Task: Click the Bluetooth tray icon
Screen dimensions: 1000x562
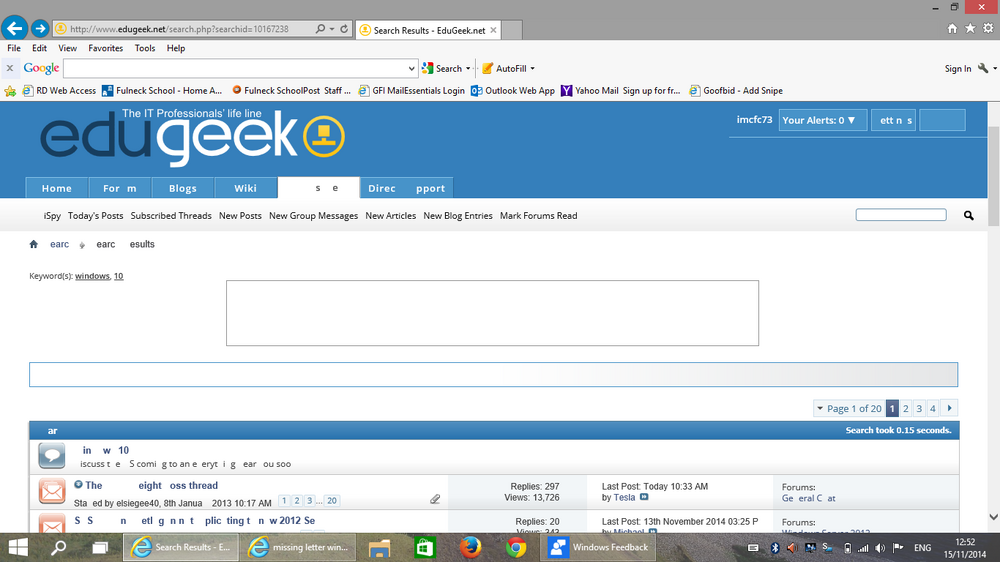Action: click(x=775, y=548)
